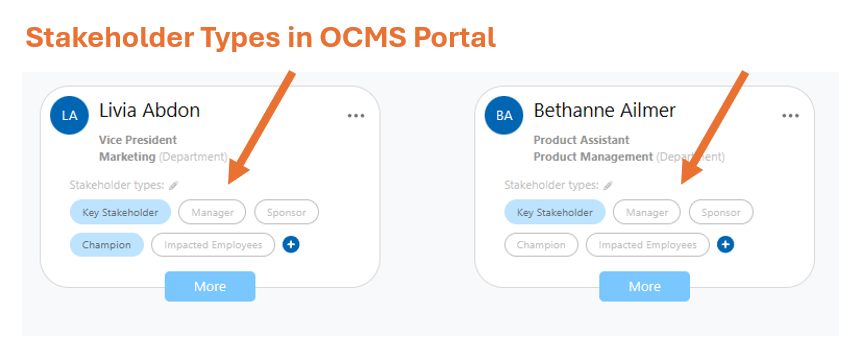This screenshot has height=361, width=865.
Task: Select Impacted Employees tag for Bethanne Ailmer
Action: tap(648, 245)
